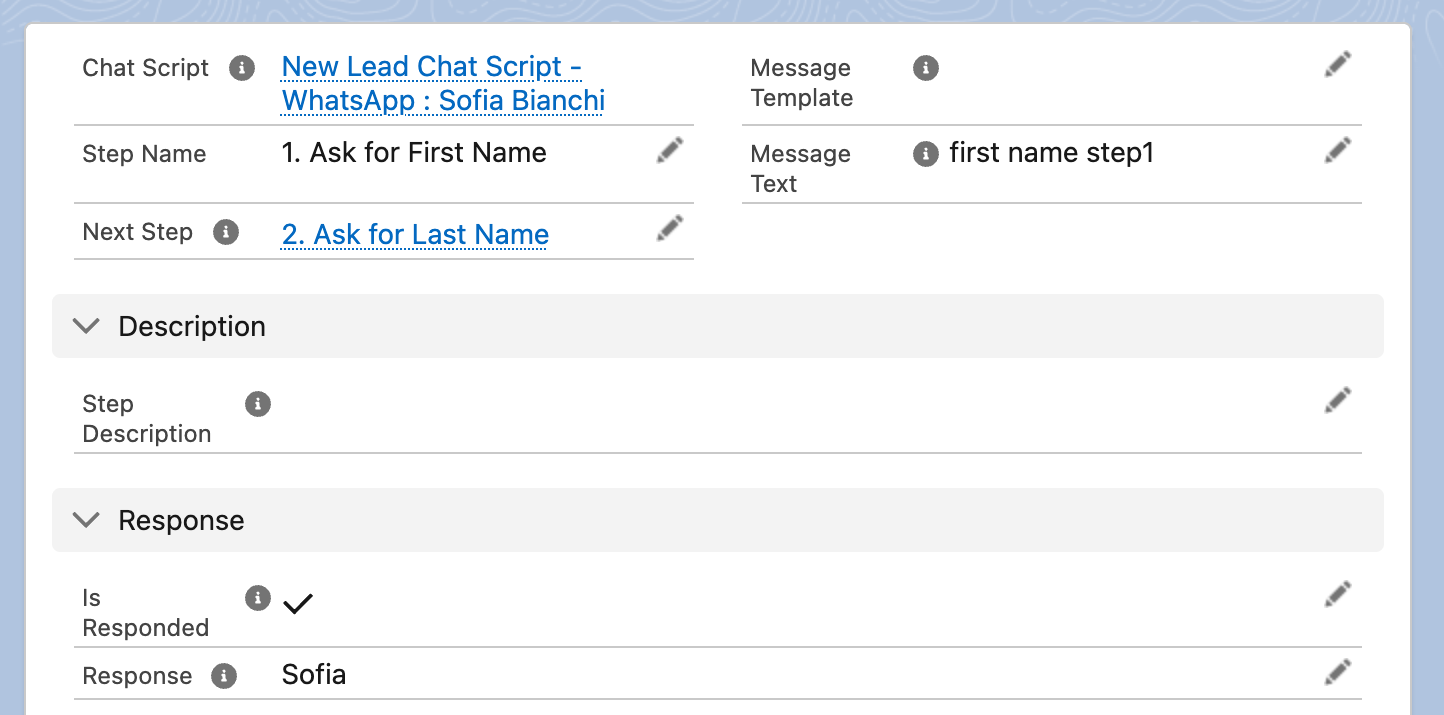Click the 'Message Text' field label
The width and height of the screenshot is (1444, 715).
click(800, 168)
